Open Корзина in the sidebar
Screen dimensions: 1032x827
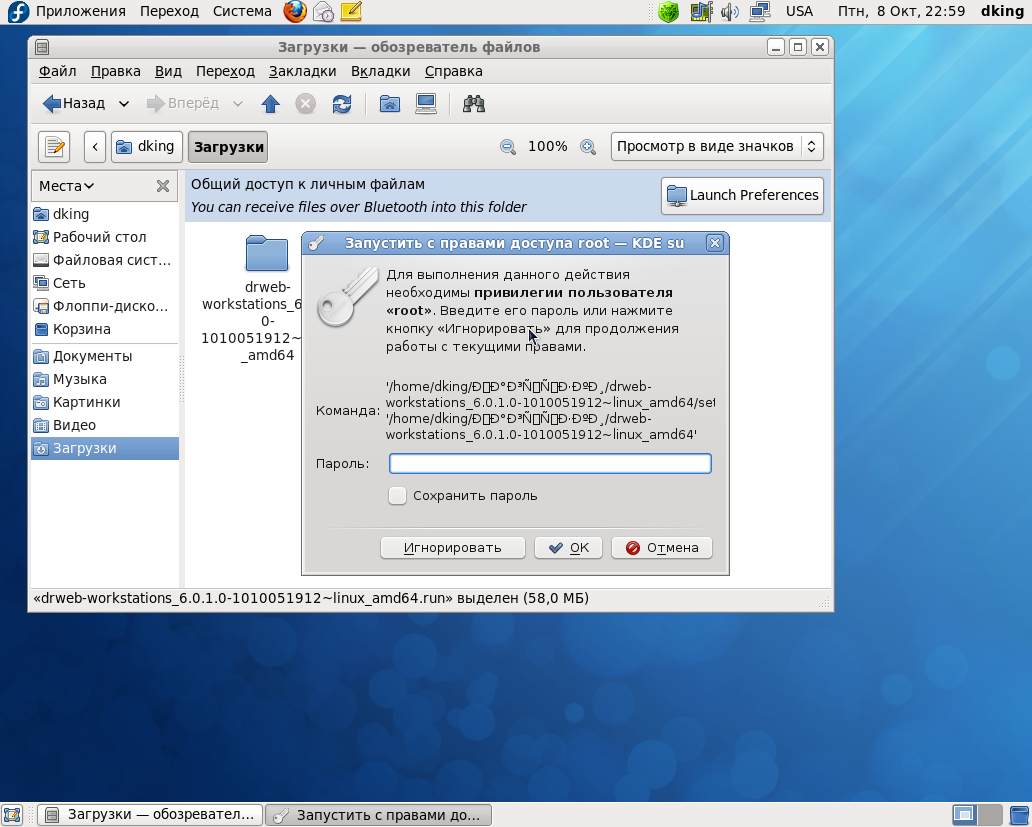[x=105, y=330]
